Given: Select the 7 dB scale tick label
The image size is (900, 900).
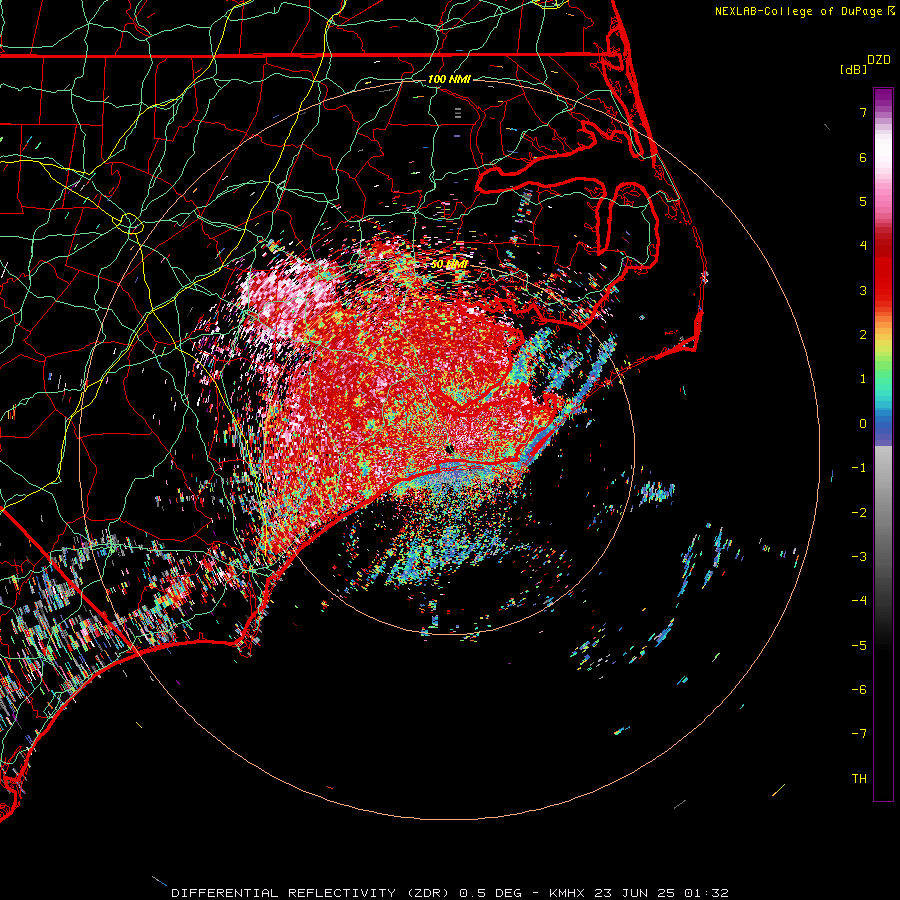Looking at the screenshot, I should (863, 112).
